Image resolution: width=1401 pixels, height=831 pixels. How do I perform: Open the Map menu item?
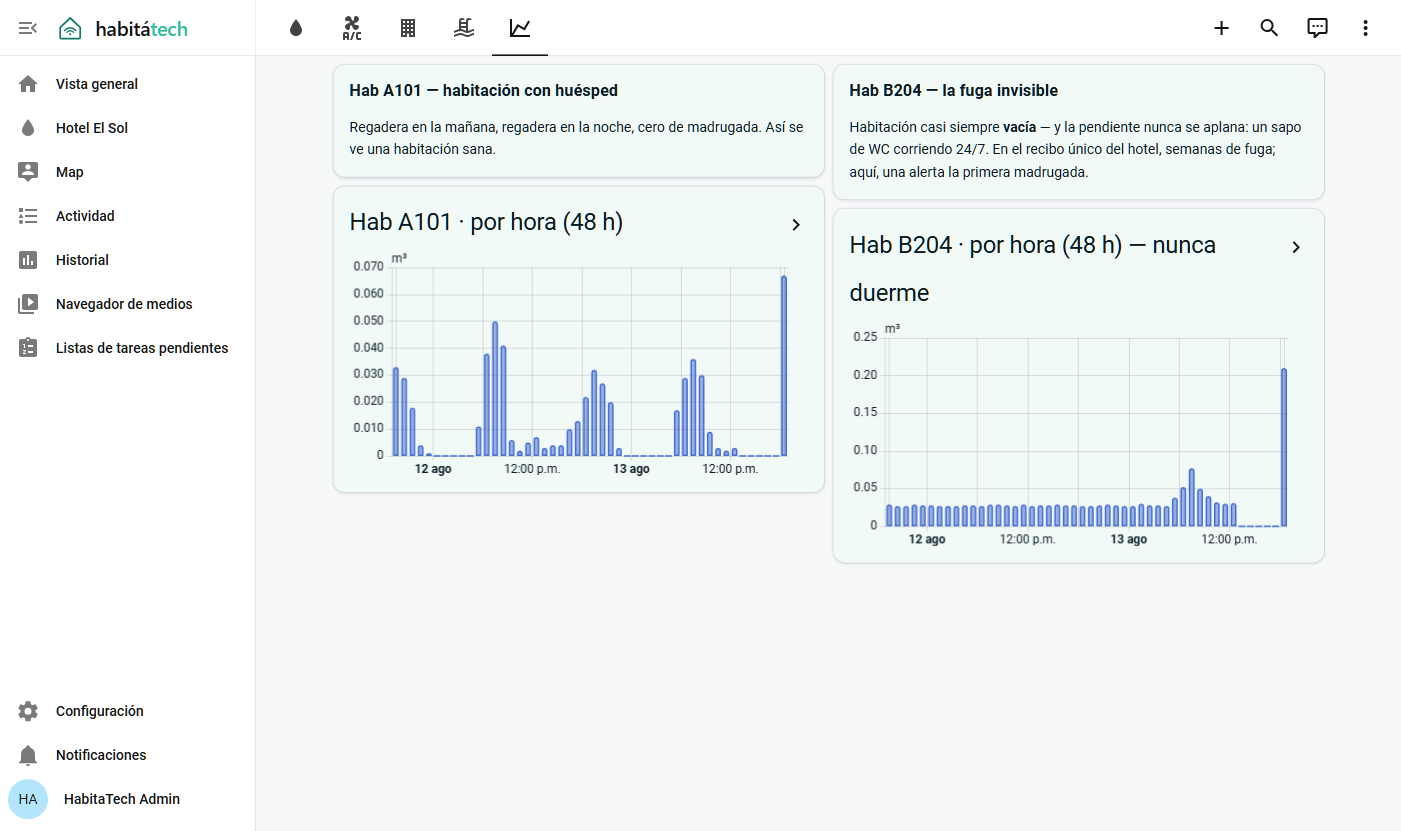pyautogui.click(x=128, y=172)
